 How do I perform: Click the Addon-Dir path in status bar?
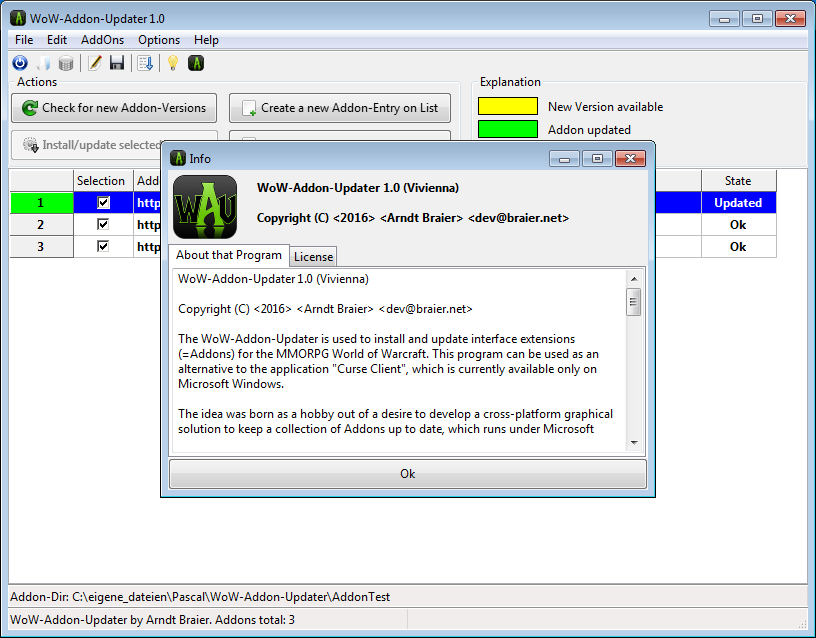pos(200,597)
